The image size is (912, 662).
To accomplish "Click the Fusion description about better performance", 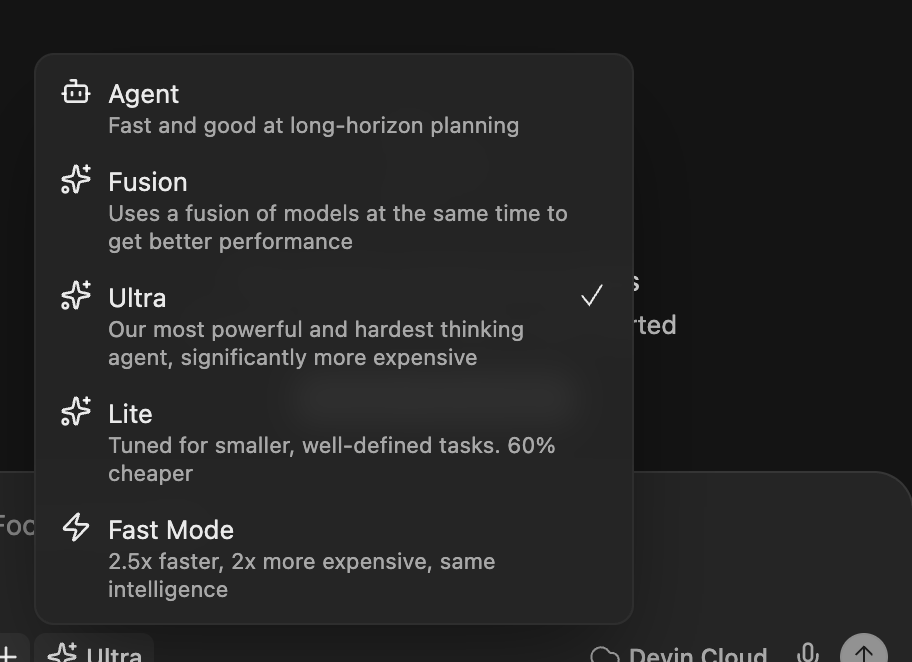I will point(338,227).
